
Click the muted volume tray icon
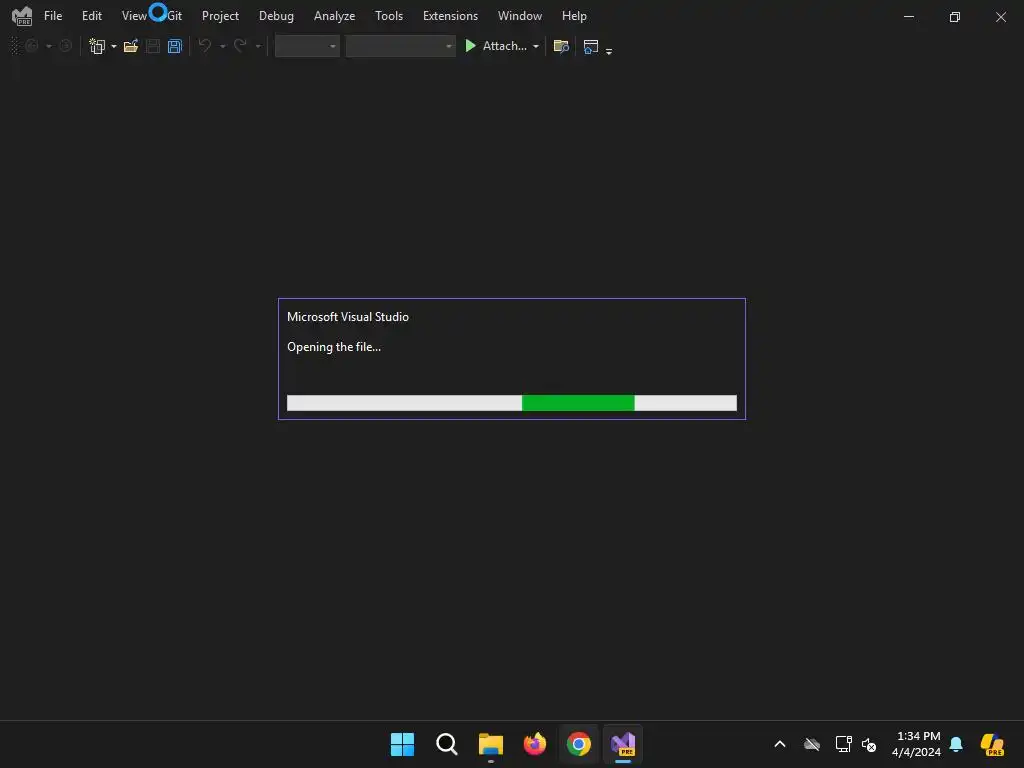tap(869, 744)
